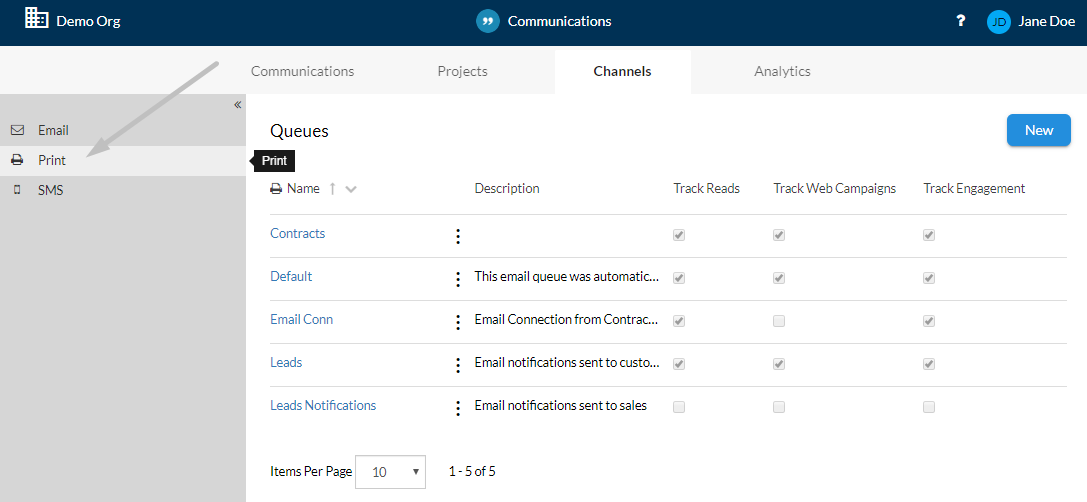Click the Jane Doe user name

pos(1047,21)
